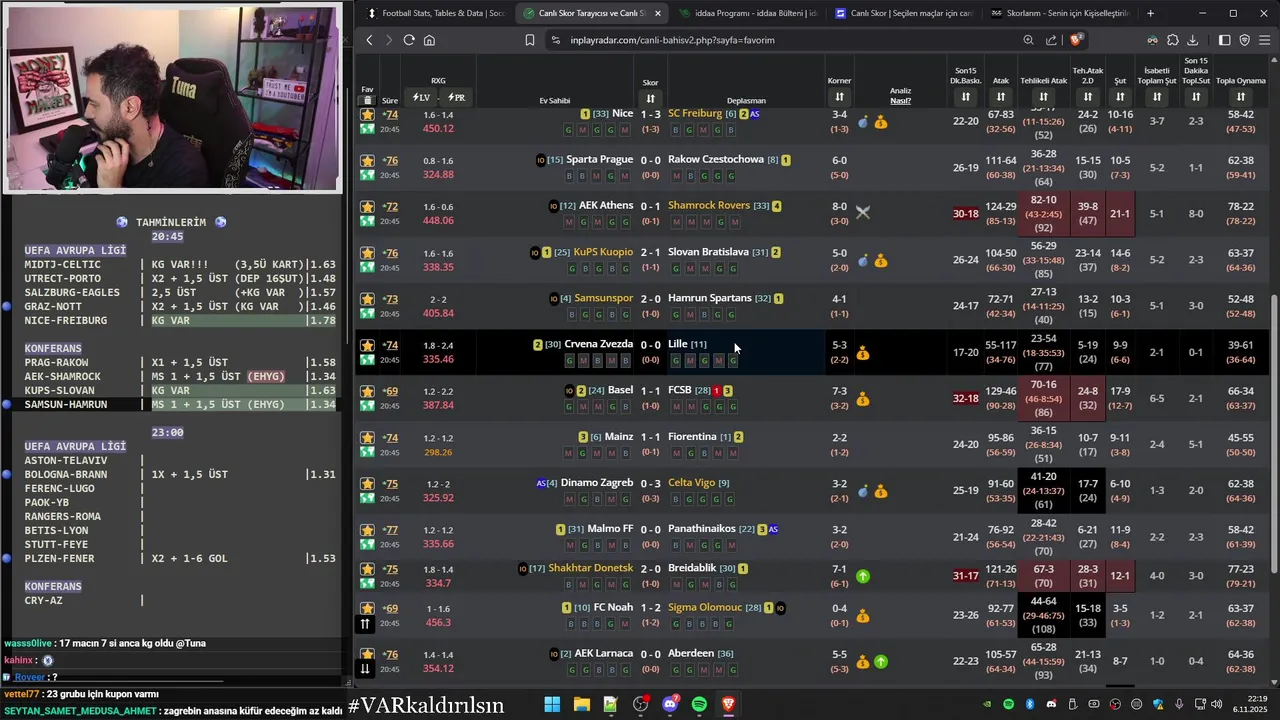Toggle favorite star on Mainz row
The width and height of the screenshot is (1280, 720).
click(367, 438)
